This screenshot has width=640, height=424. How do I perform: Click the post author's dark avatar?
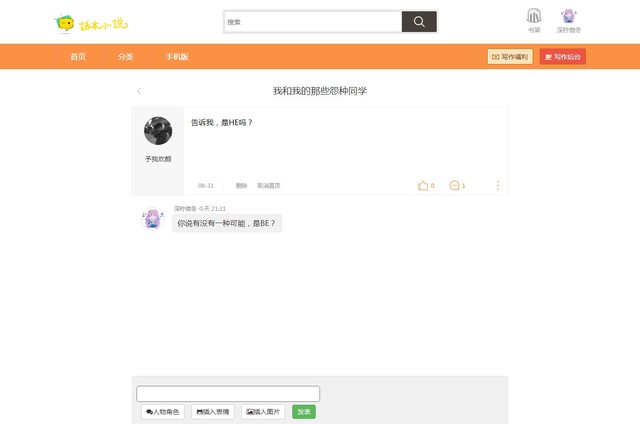pos(158,131)
